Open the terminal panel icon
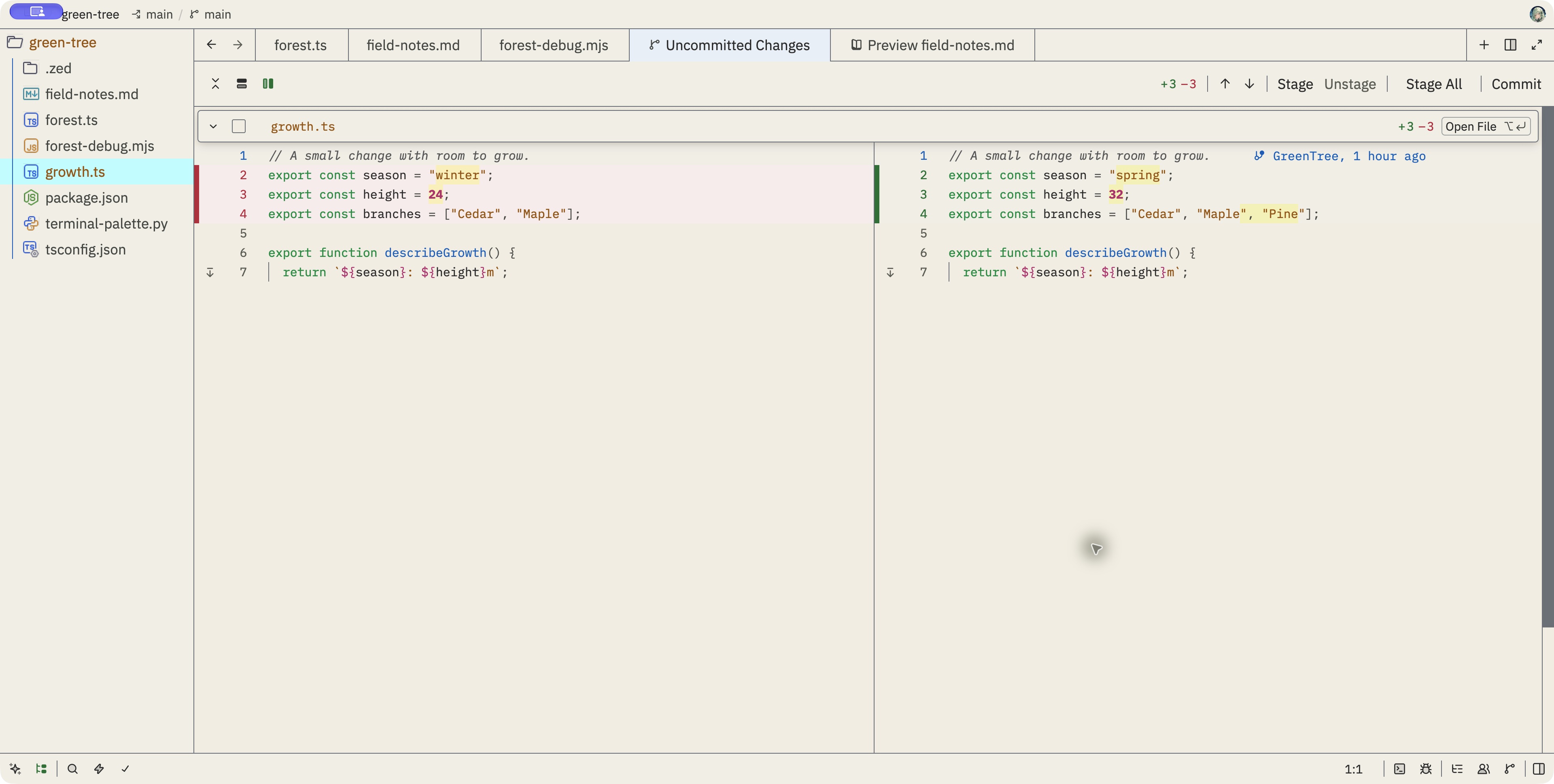1554x784 pixels. (x=1399, y=768)
